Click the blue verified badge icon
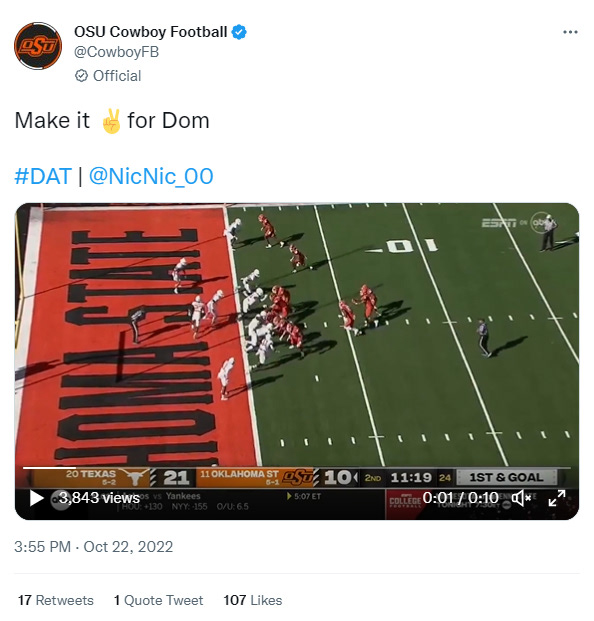 239,32
